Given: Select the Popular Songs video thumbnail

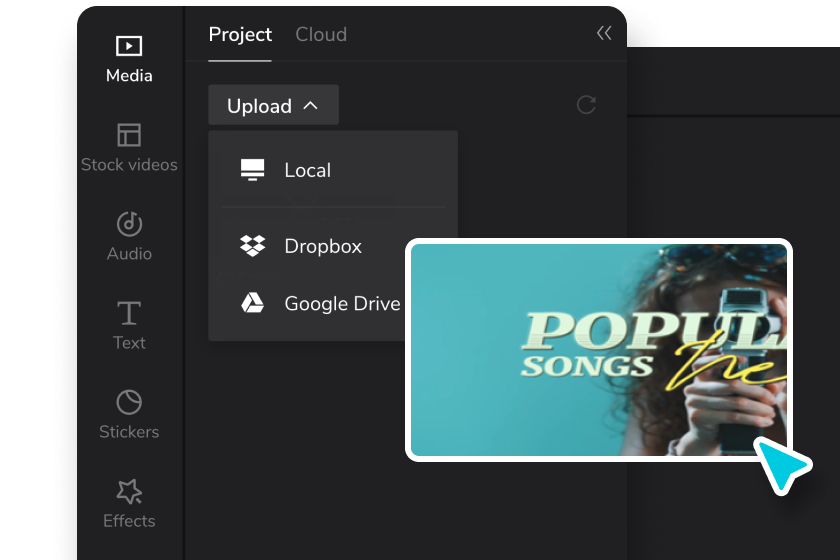Looking at the screenshot, I should pyautogui.click(x=598, y=350).
